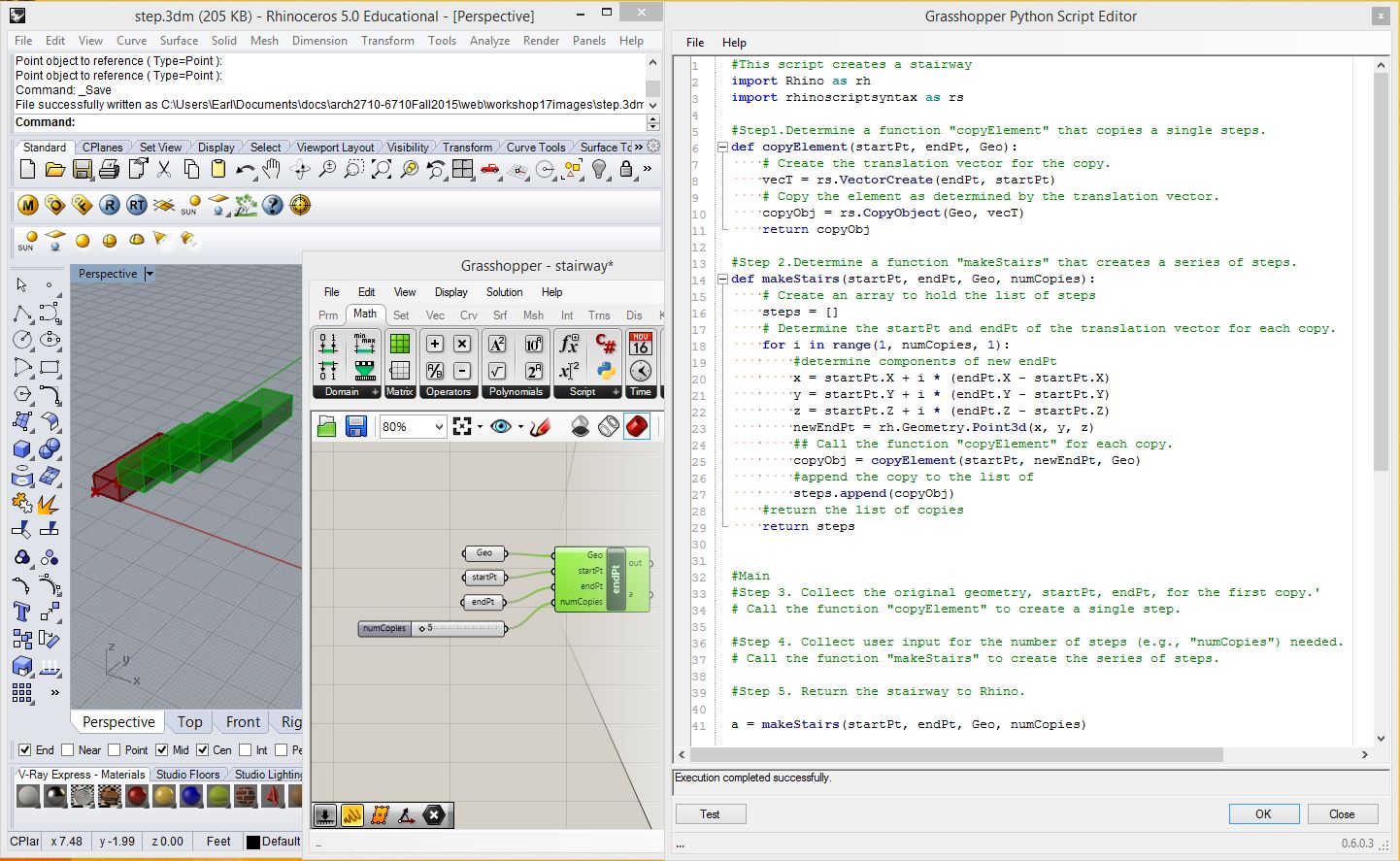The height and width of the screenshot is (861, 1400).
Task: Click the numCopies slider handle
Action: click(422, 628)
